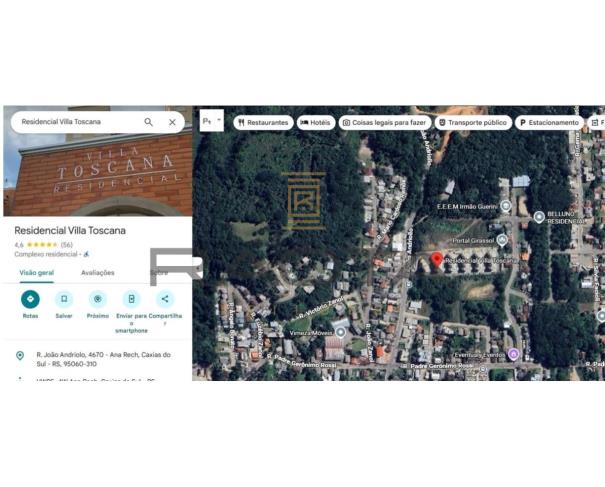Select Coisas legais para fazer chip
The width and height of the screenshot is (605, 487).
click(x=385, y=123)
